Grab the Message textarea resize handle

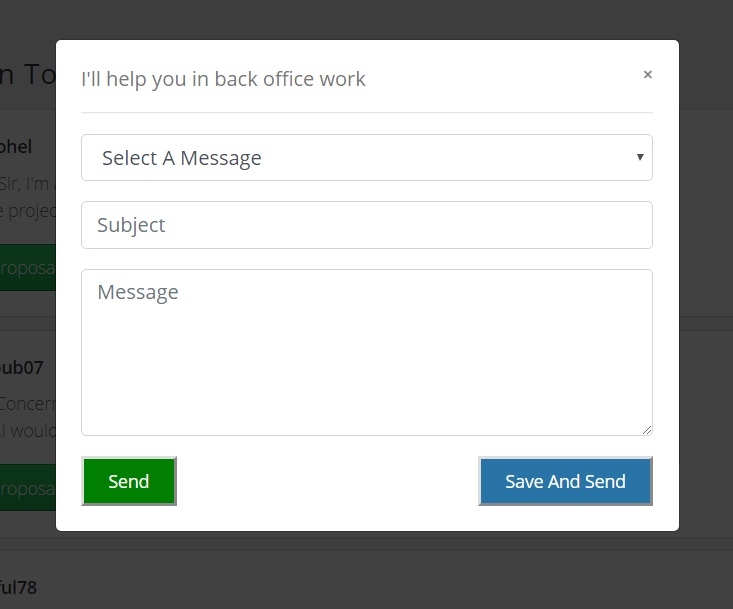tap(646, 429)
